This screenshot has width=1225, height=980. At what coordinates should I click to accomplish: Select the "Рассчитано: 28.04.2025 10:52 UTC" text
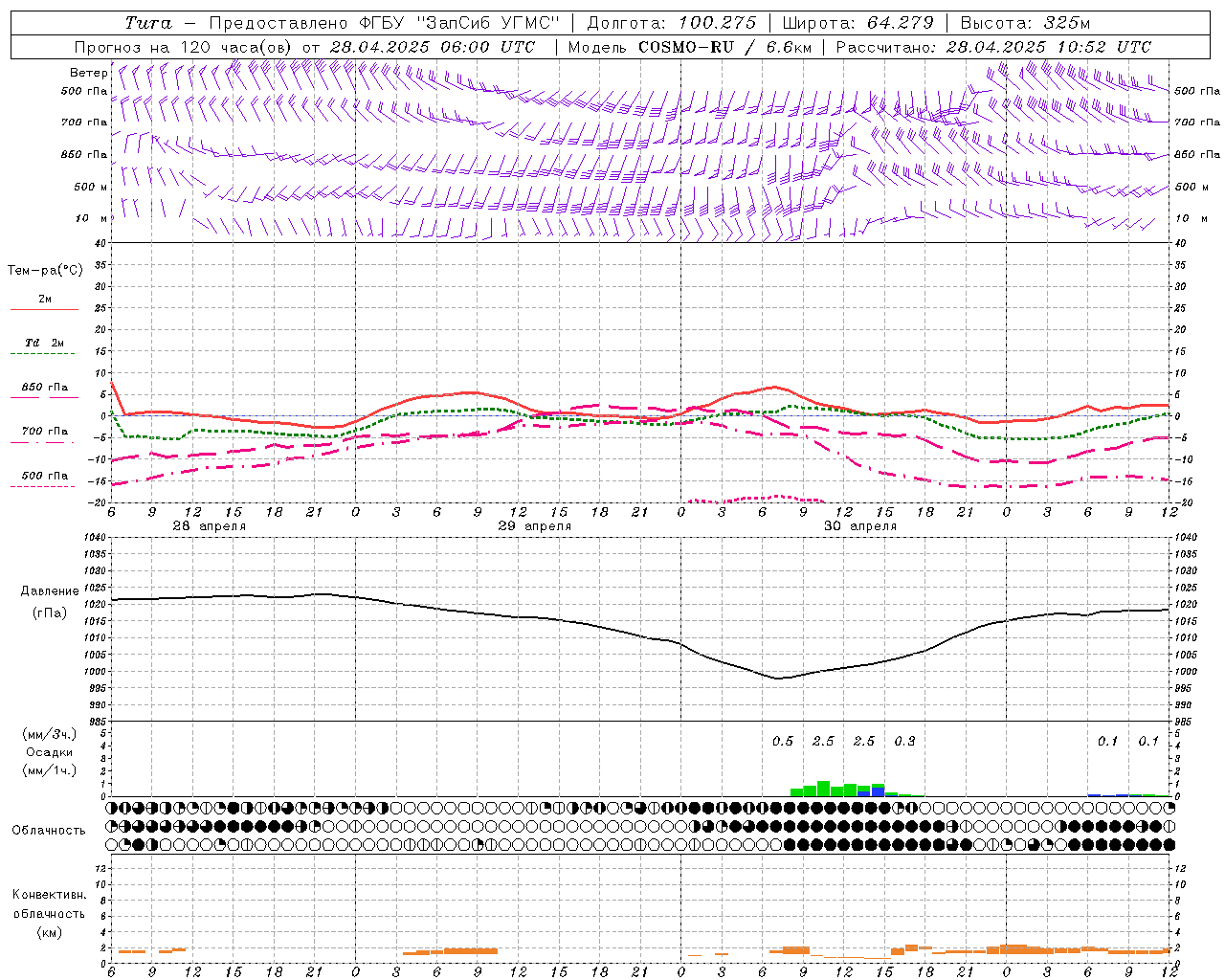[x=993, y=47]
